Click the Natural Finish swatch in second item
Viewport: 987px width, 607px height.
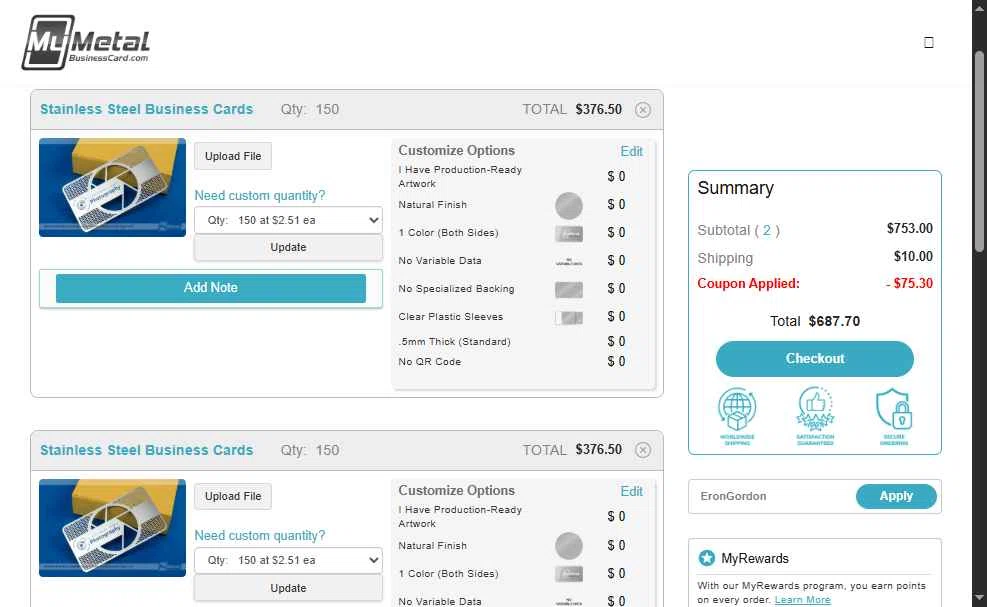pyautogui.click(x=568, y=546)
